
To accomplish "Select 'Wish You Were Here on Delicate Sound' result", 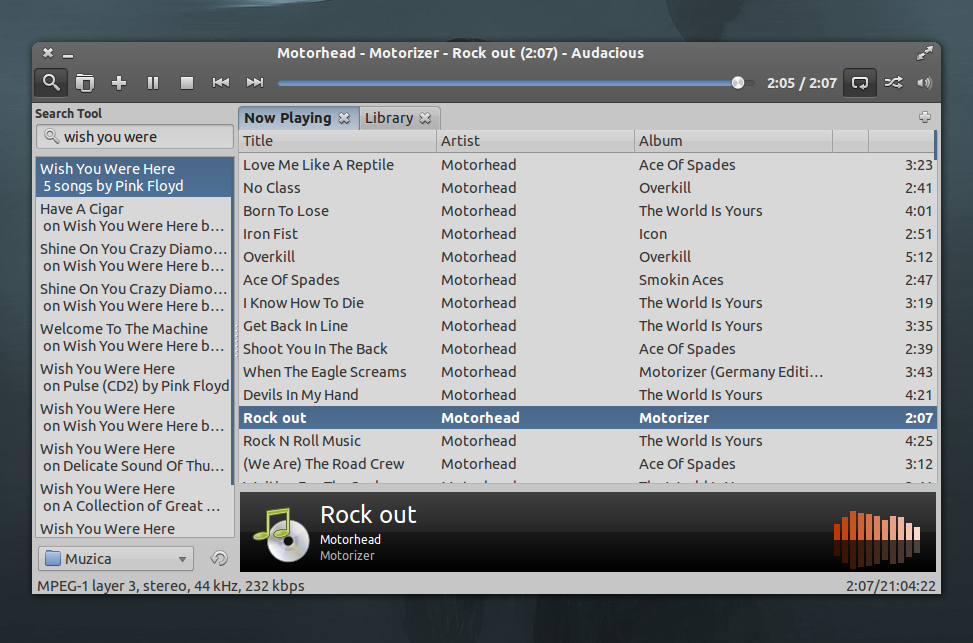I will point(133,457).
